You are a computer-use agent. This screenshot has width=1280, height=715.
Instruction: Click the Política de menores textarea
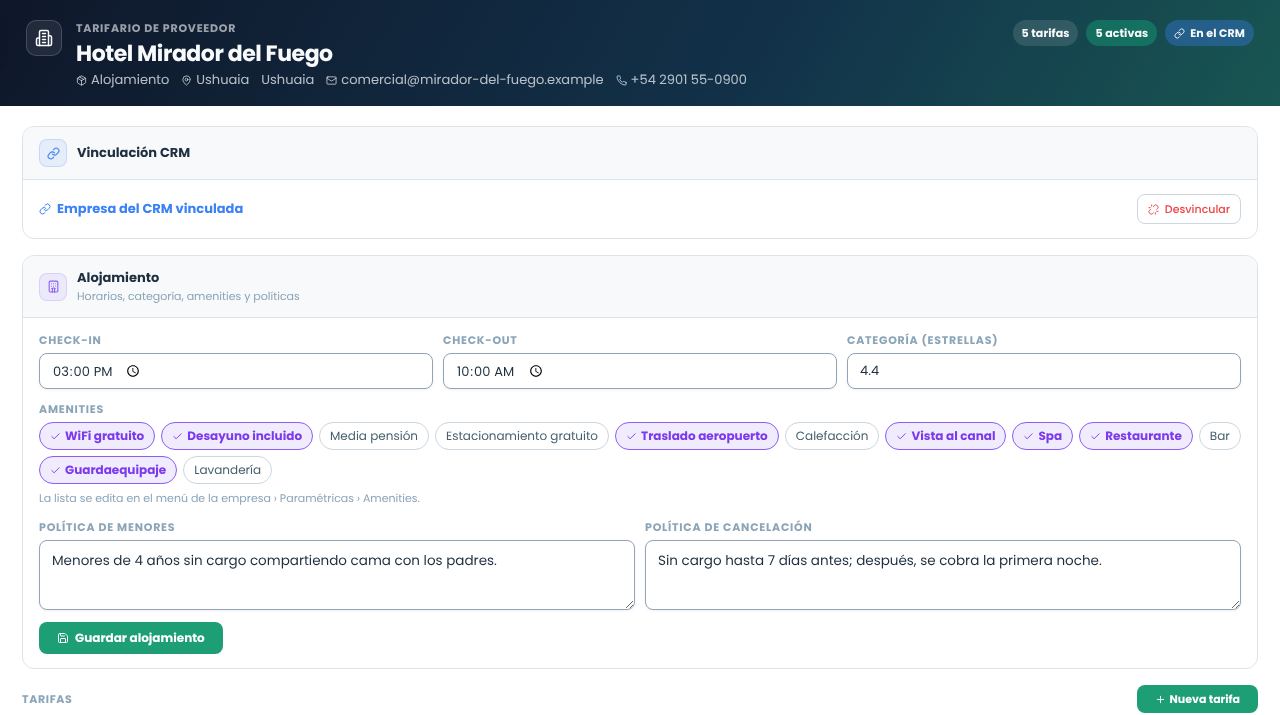pos(337,575)
